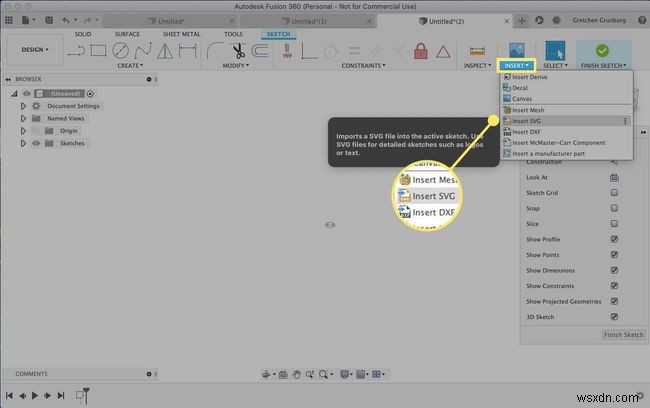Open the MODIFY dropdown menu
Viewport: 650px width, 408px height.
(x=235, y=66)
